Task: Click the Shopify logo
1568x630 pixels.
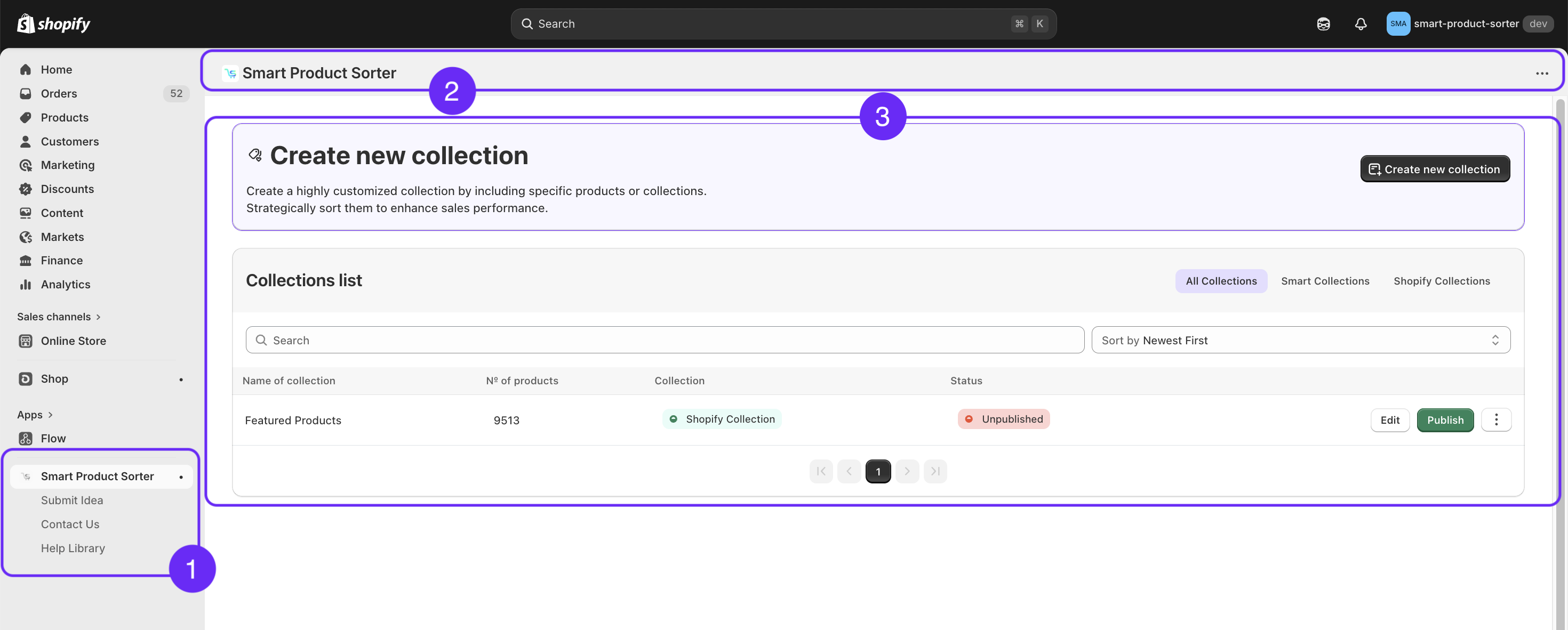Action: click(53, 23)
